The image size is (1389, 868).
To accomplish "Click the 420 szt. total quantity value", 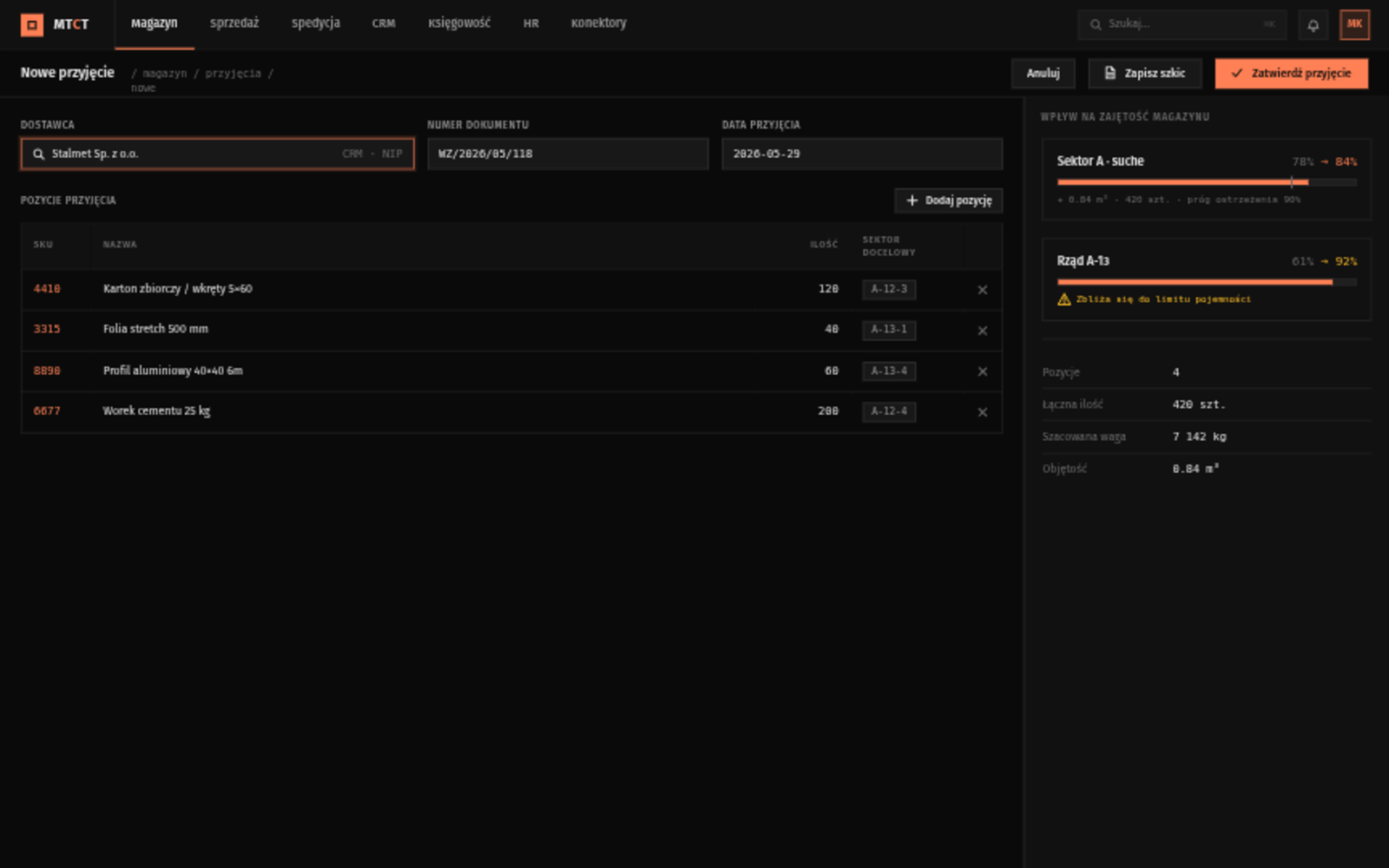I will point(1198,404).
